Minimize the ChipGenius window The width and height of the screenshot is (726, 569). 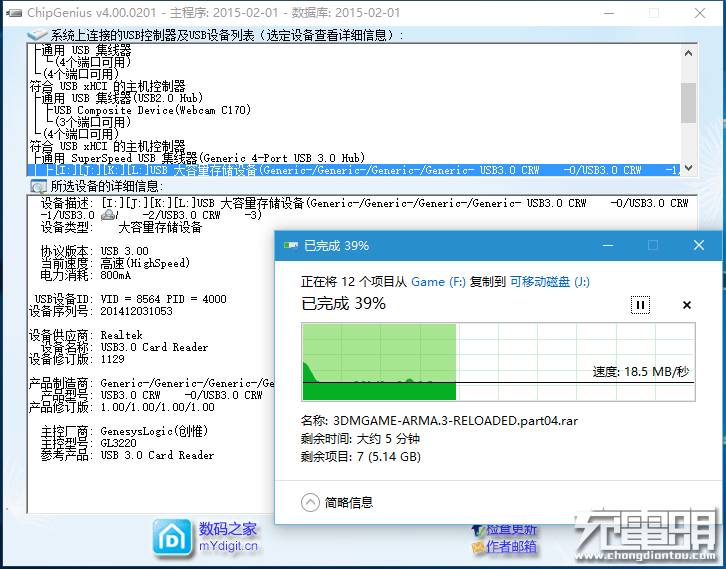pos(609,13)
